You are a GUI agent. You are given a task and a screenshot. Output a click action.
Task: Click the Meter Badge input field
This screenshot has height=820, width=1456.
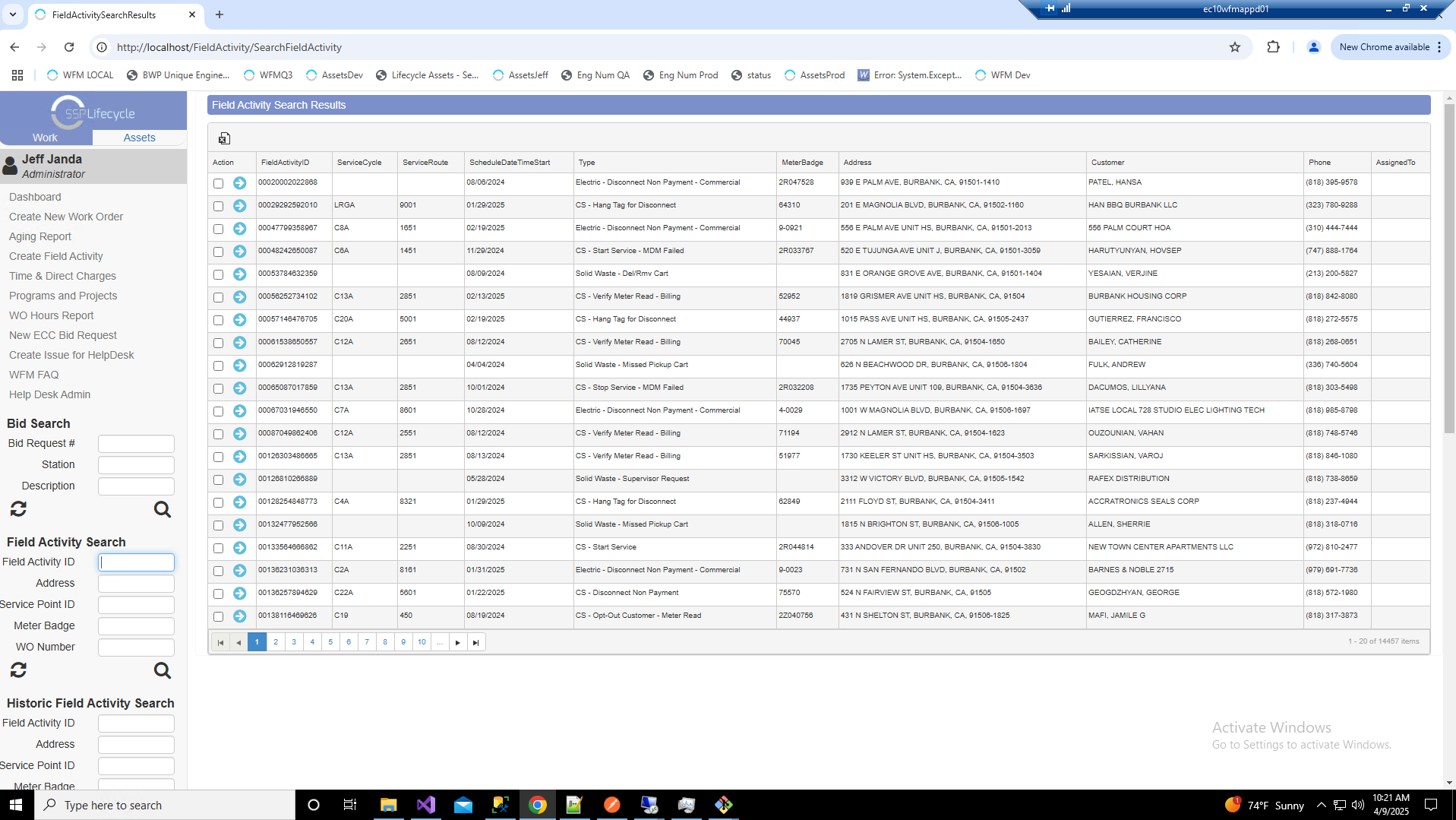tap(137, 626)
